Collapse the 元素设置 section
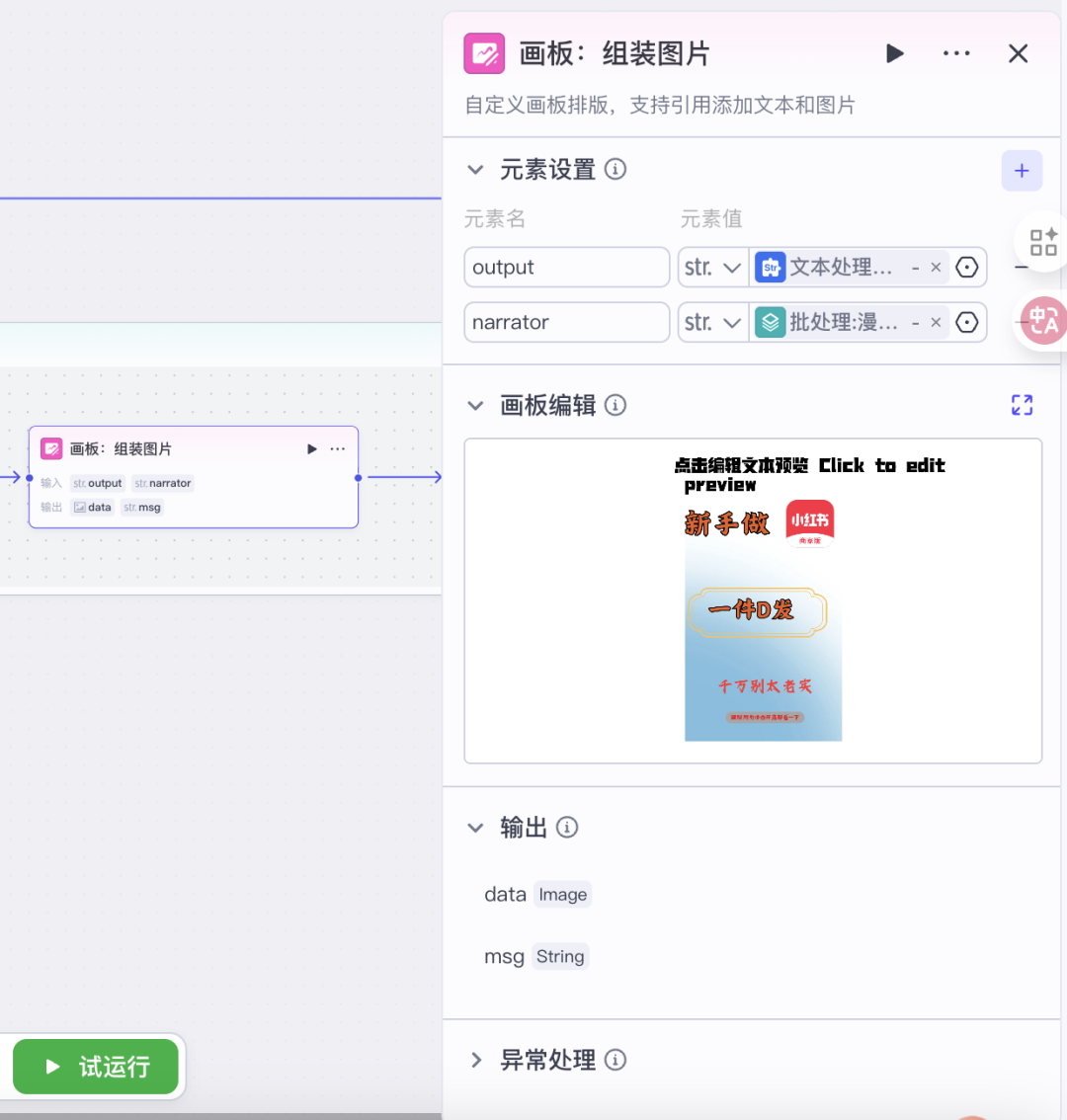The width and height of the screenshot is (1067, 1120). click(x=475, y=170)
